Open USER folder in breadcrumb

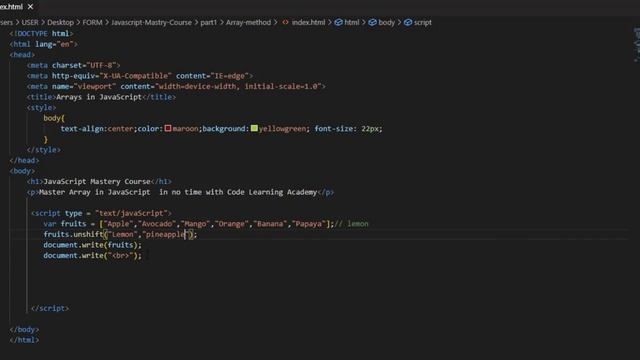[x=30, y=22]
